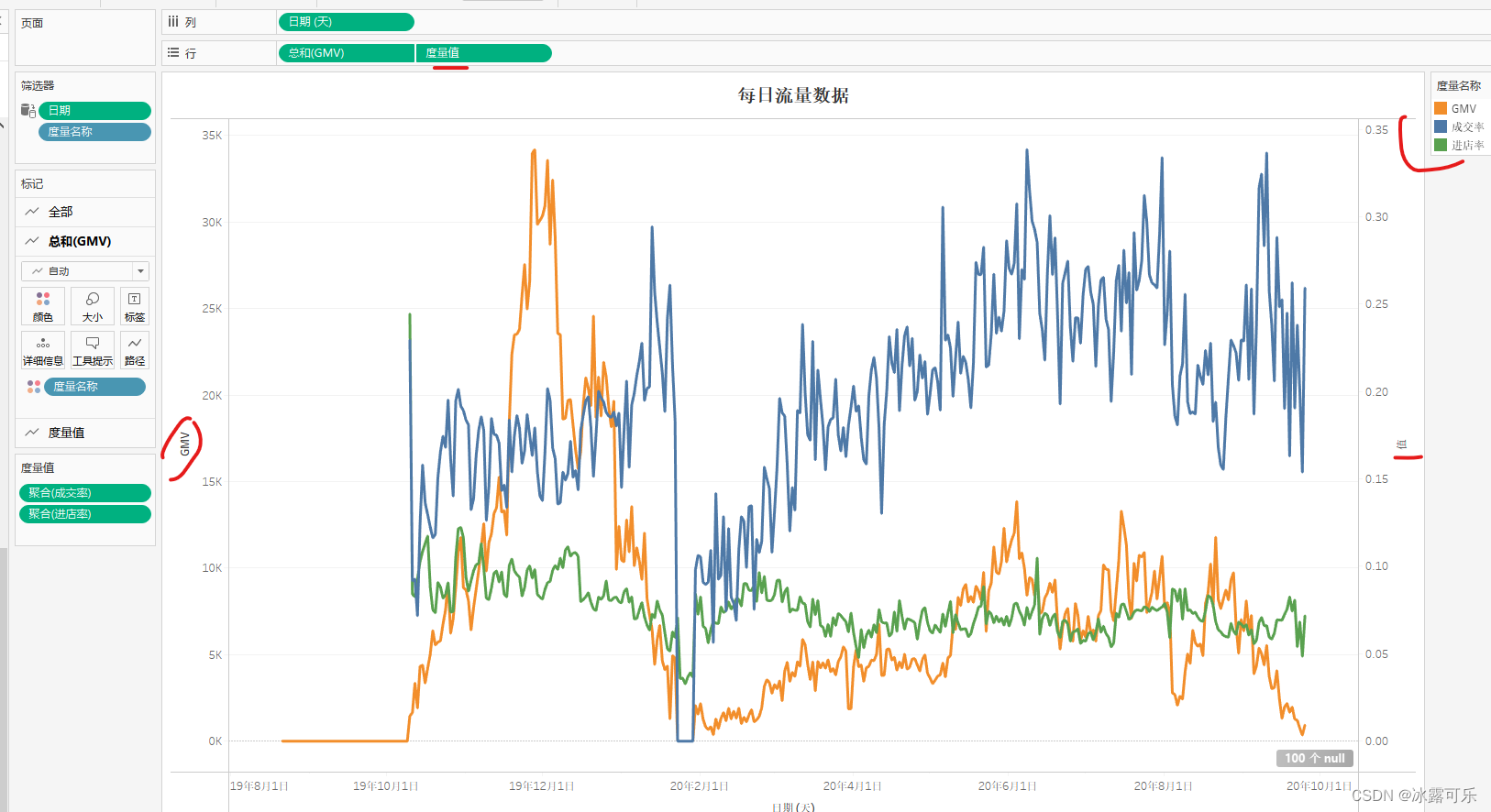Click the green 进店率 legend swatch
Screen dimensions: 1491x812
(1441, 145)
